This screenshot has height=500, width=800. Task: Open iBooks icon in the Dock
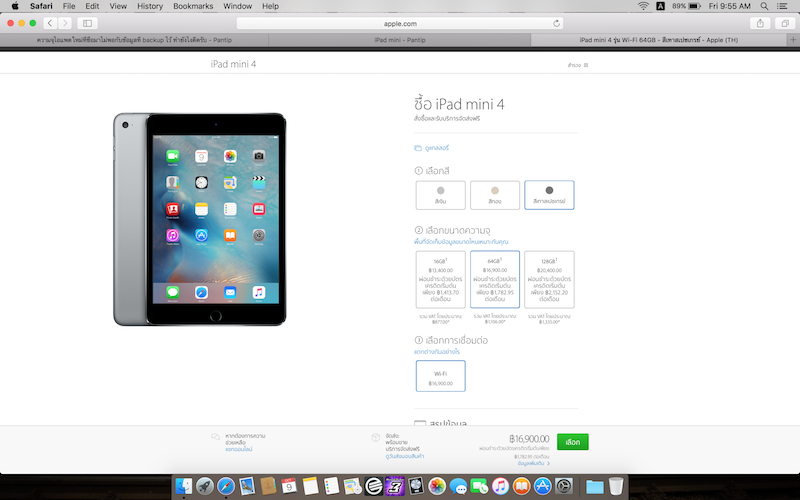(x=521, y=486)
